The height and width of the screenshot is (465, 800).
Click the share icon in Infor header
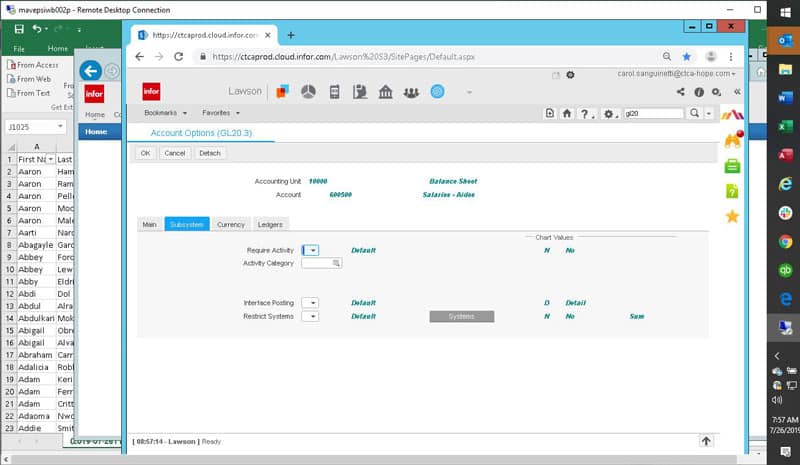[x=681, y=91]
